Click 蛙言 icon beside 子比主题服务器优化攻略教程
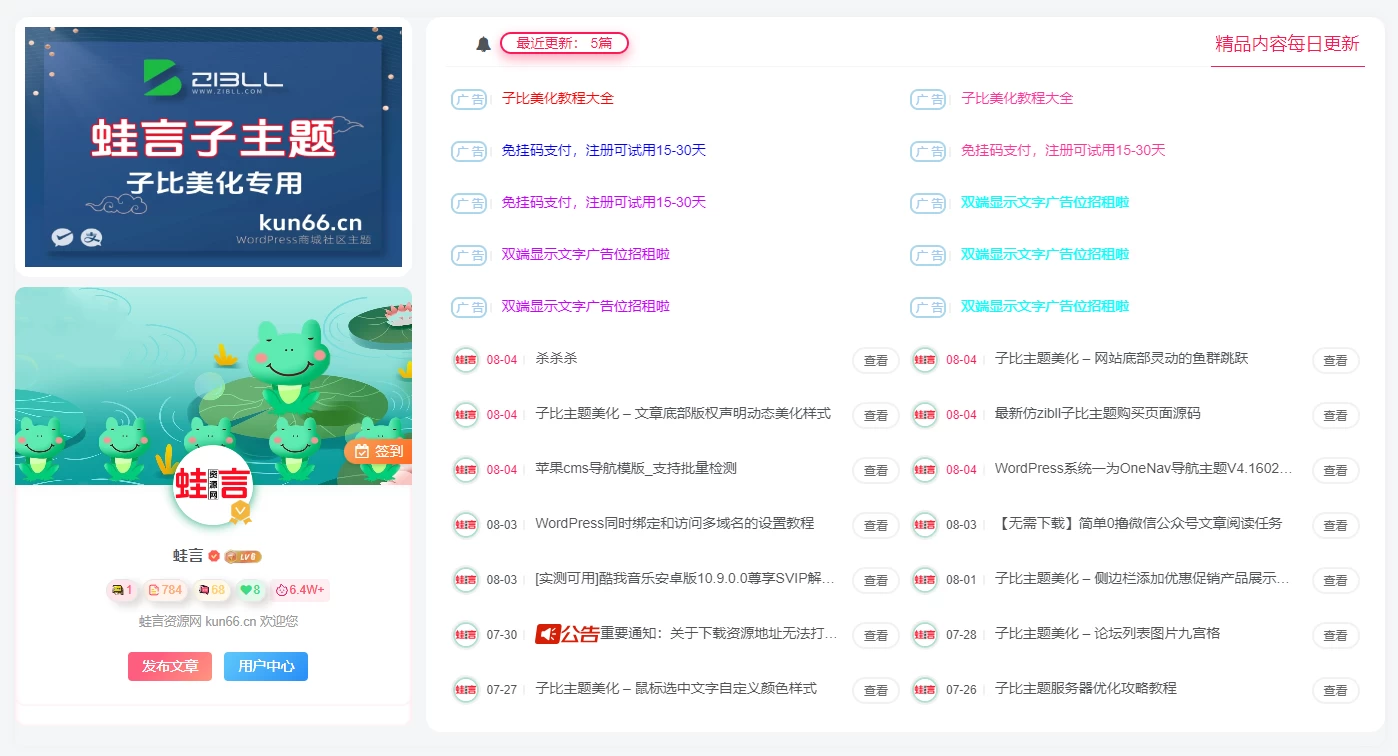 click(925, 689)
